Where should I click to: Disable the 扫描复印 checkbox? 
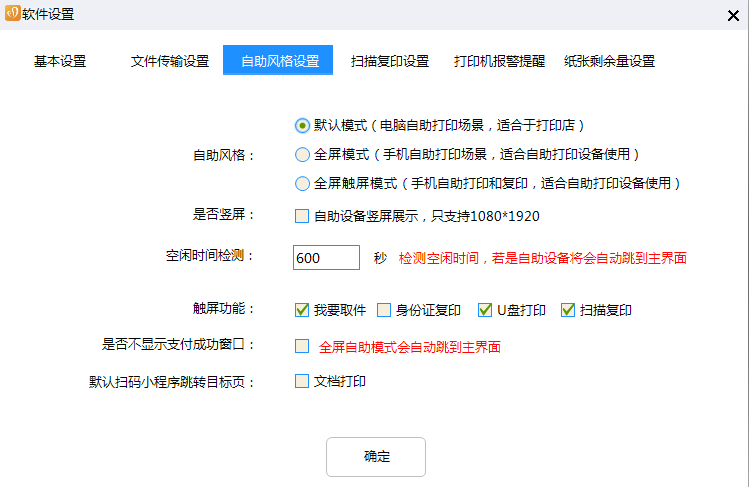(x=567, y=310)
